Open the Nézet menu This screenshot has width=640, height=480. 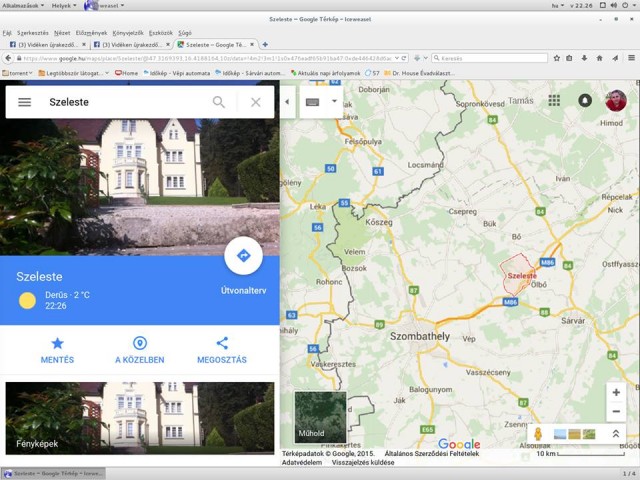(x=62, y=33)
